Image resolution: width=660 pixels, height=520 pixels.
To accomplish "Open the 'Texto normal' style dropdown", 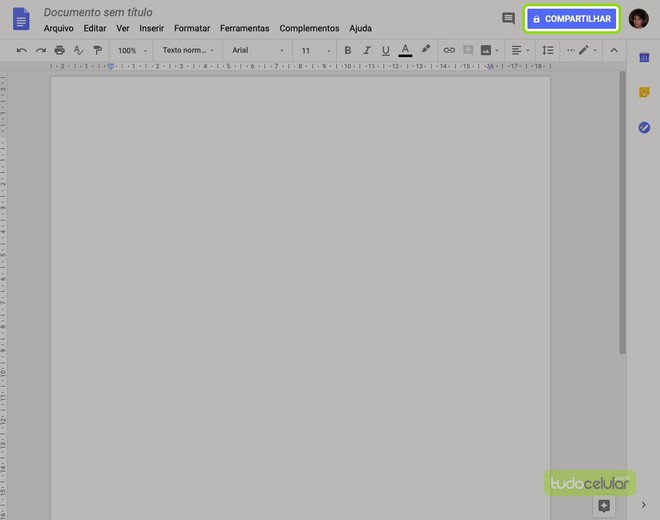I will click(x=188, y=50).
